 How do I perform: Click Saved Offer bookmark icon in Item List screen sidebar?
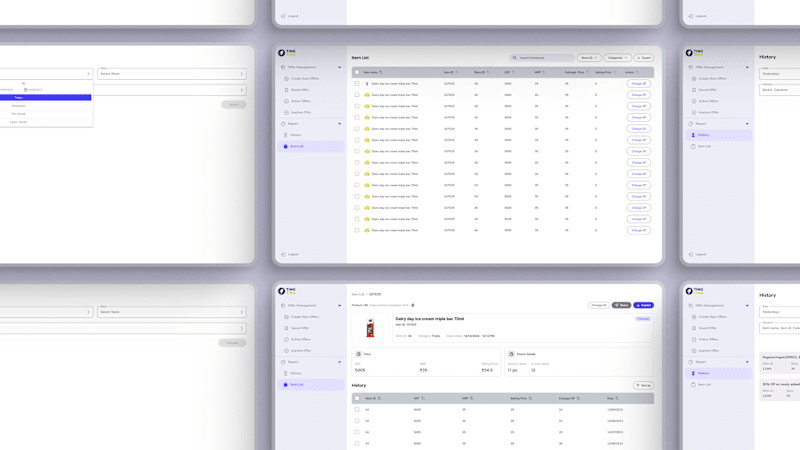(x=286, y=90)
